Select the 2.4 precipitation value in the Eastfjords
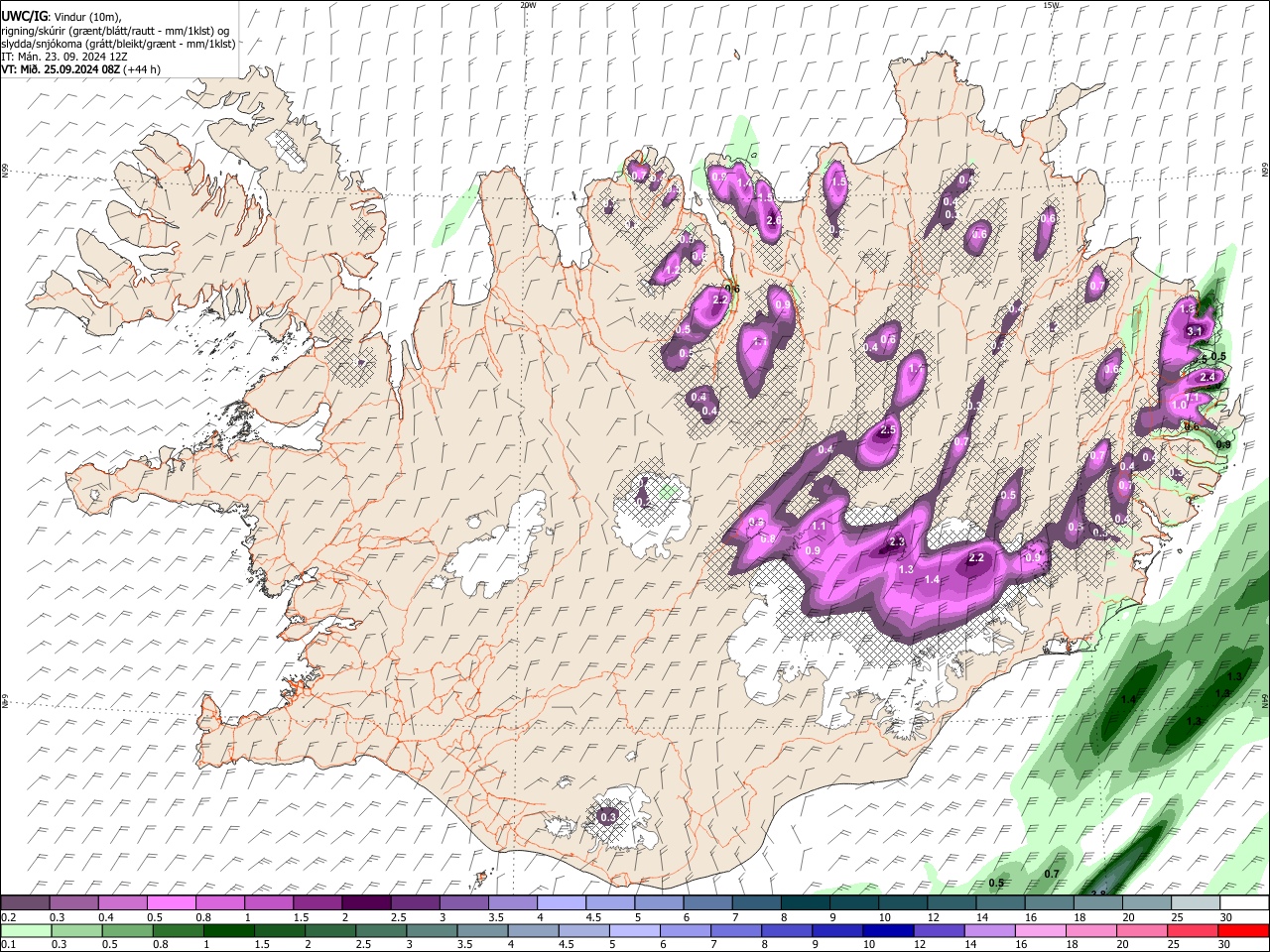 pos(1207,378)
